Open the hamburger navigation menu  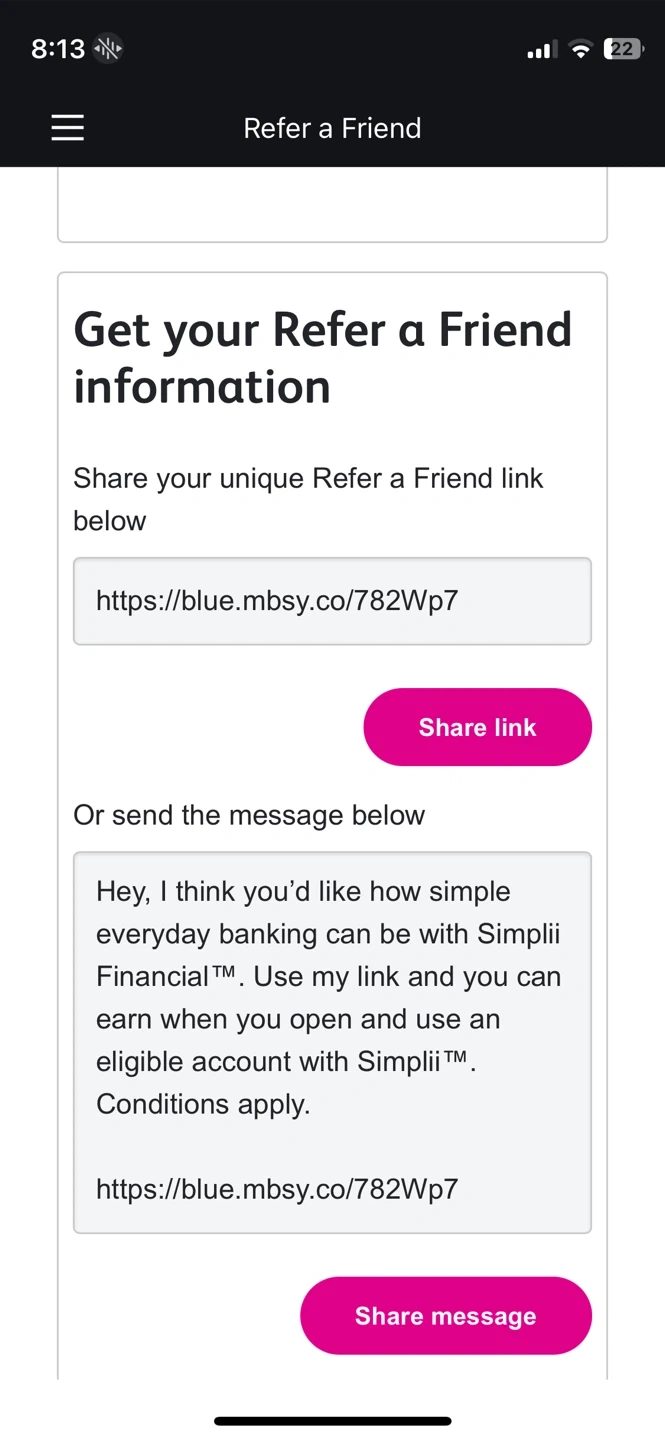pyautogui.click(x=67, y=128)
